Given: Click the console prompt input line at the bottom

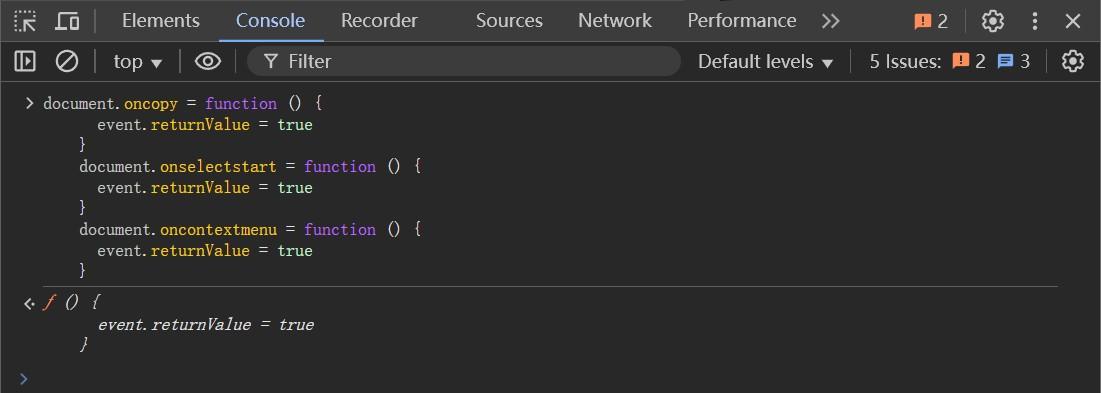Looking at the screenshot, I should coord(550,380).
